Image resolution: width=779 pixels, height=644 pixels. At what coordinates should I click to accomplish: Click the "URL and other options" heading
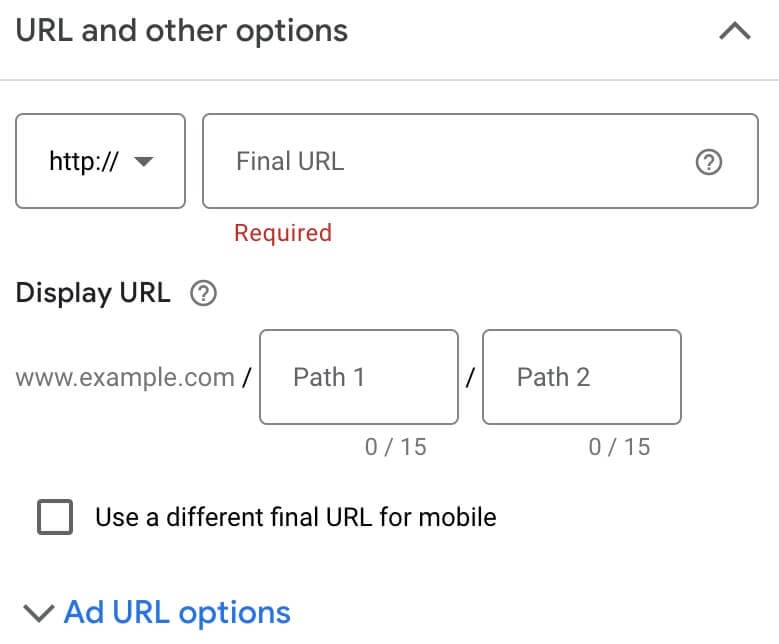click(182, 31)
